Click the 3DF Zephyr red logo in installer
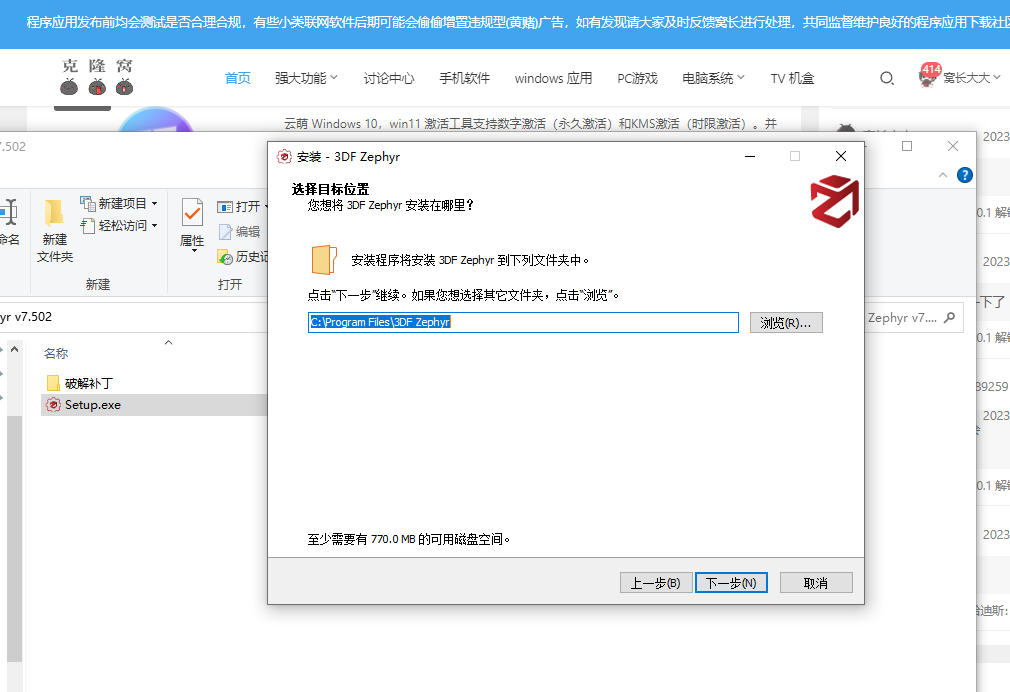This screenshot has height=692, width=1010. pos(834,202)
